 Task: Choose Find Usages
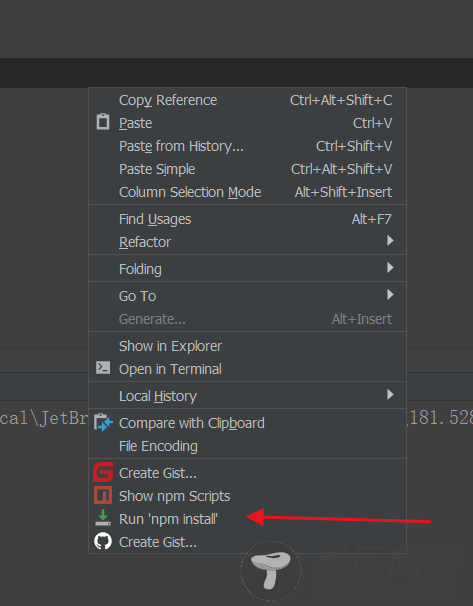tap(247, 219)
